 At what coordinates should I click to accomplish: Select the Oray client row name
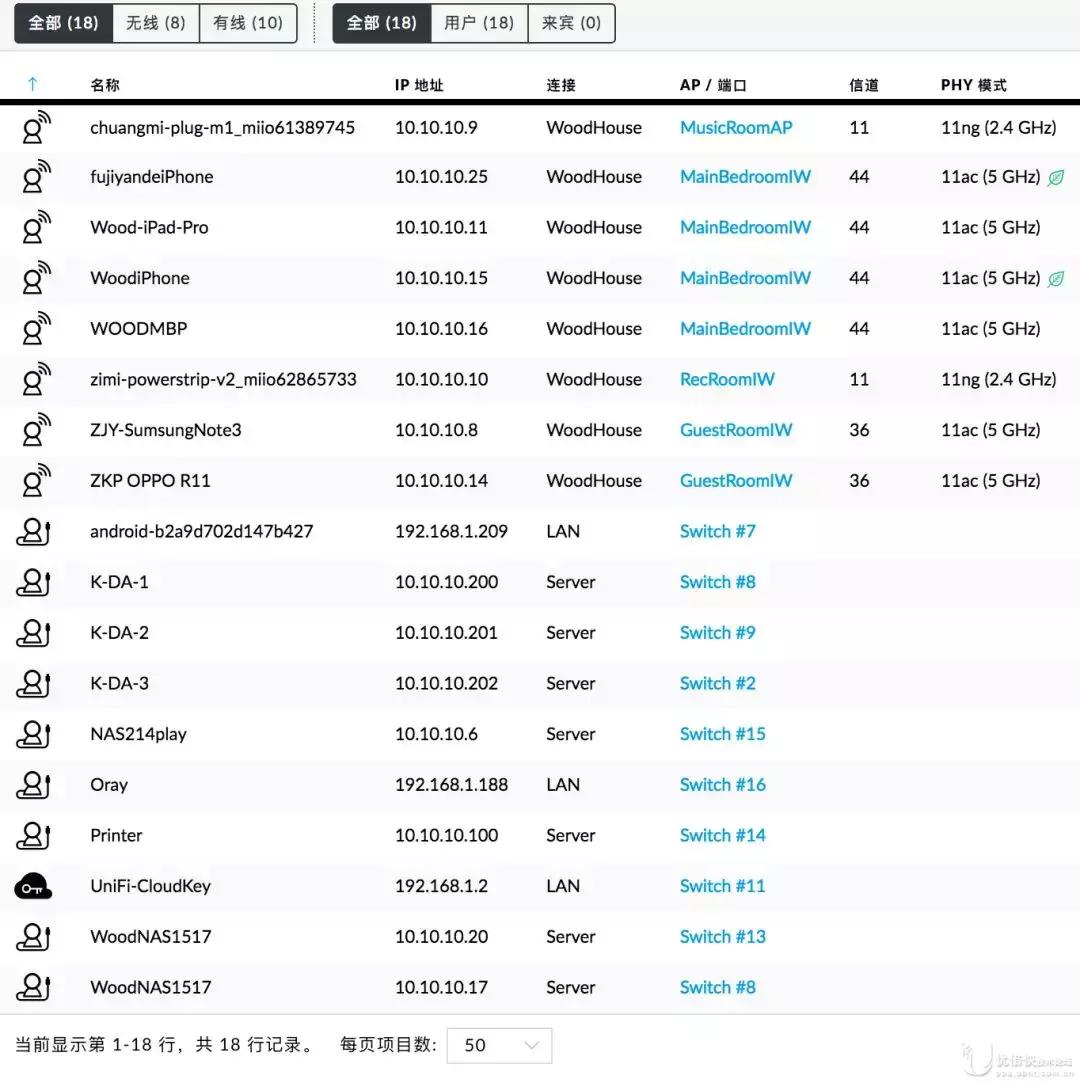coord(109,785)
